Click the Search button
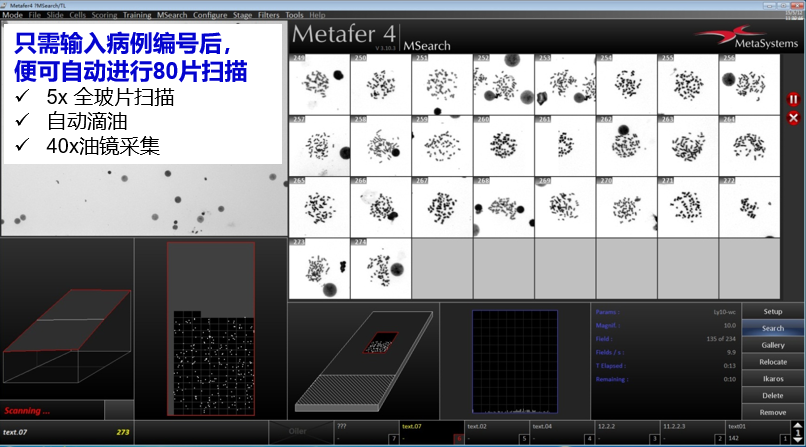Viewport: 806px width, 447px height. tap(773, 328)
